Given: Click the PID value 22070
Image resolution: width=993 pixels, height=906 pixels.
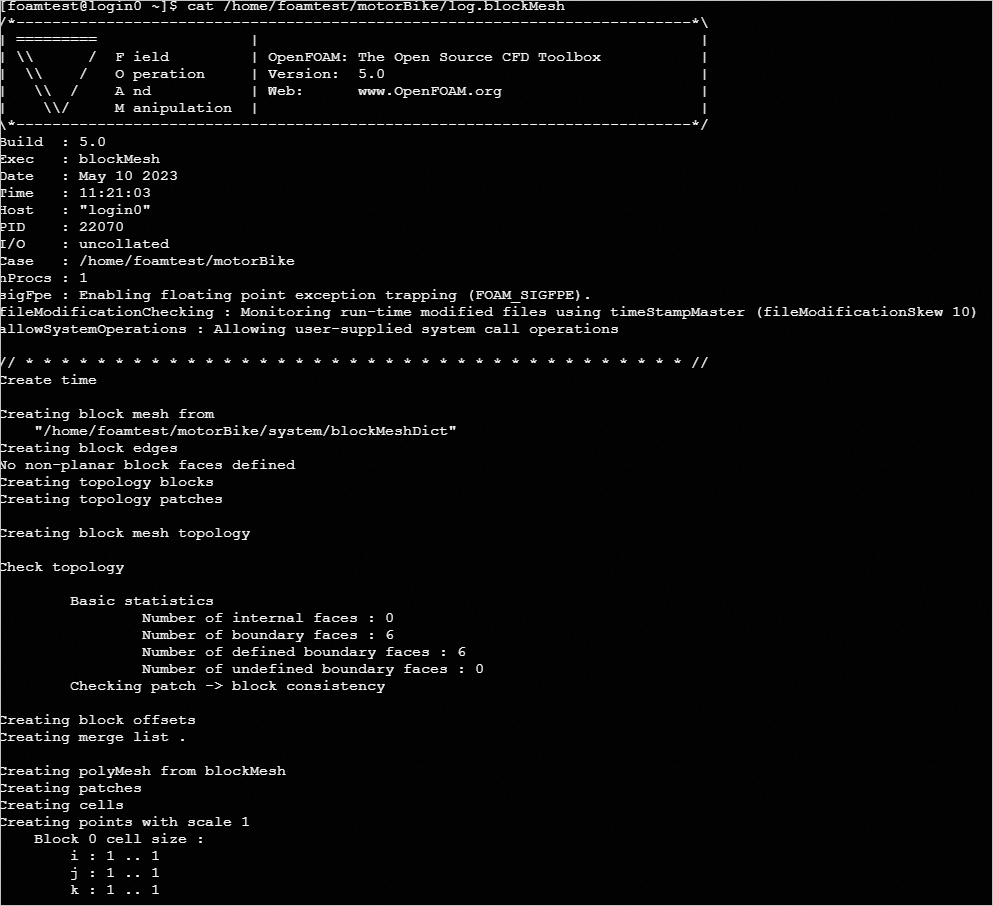Looking at the screenshot, I should (100, 227).
